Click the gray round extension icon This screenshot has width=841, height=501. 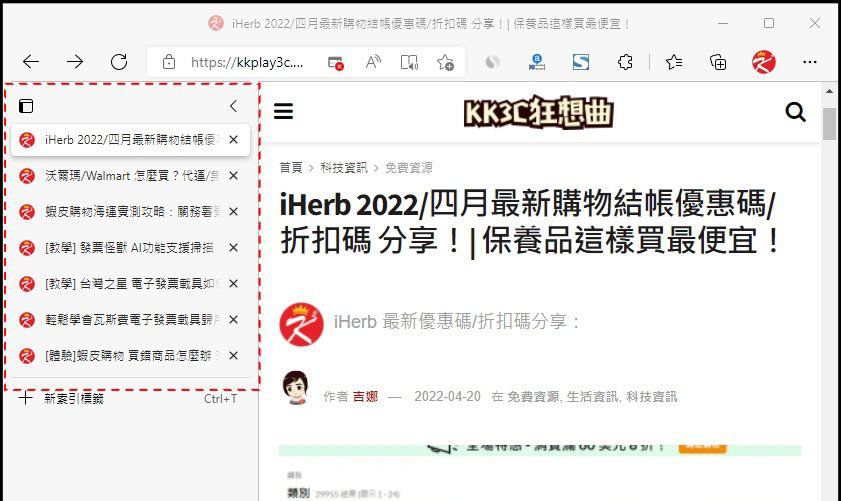pyautogui.click(x=492, y=62)
